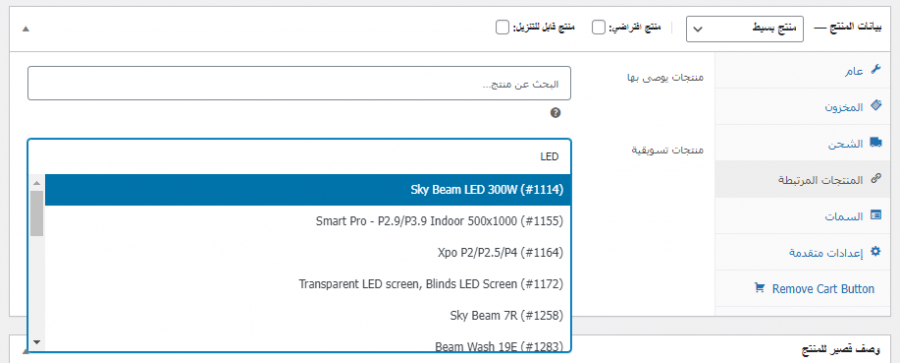This screenshot has height=363, width=900.
Task: Click the inventory tag icon beside المخزون
Action: 875,106
